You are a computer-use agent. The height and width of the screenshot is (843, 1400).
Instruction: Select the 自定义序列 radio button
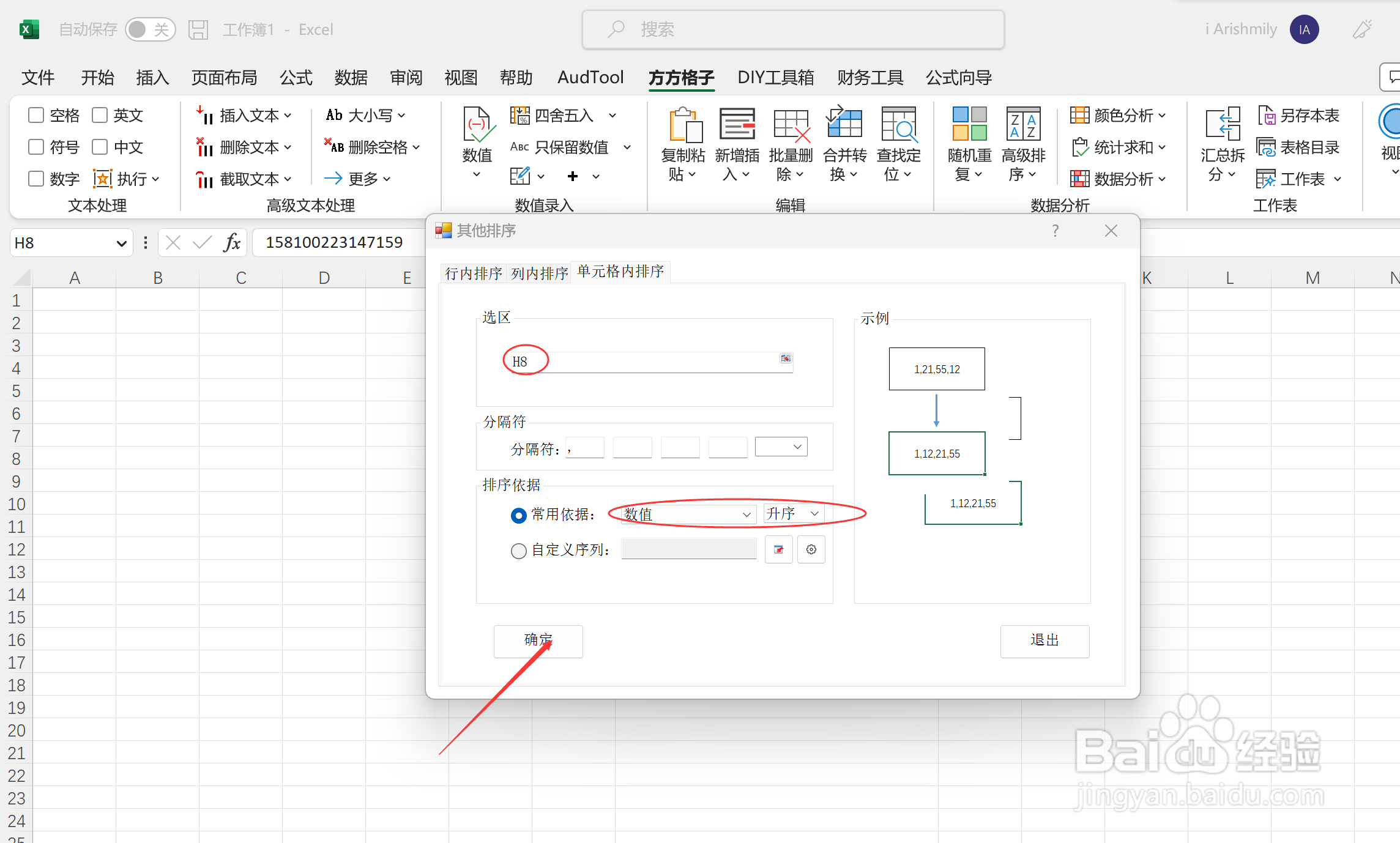(518, 551)
